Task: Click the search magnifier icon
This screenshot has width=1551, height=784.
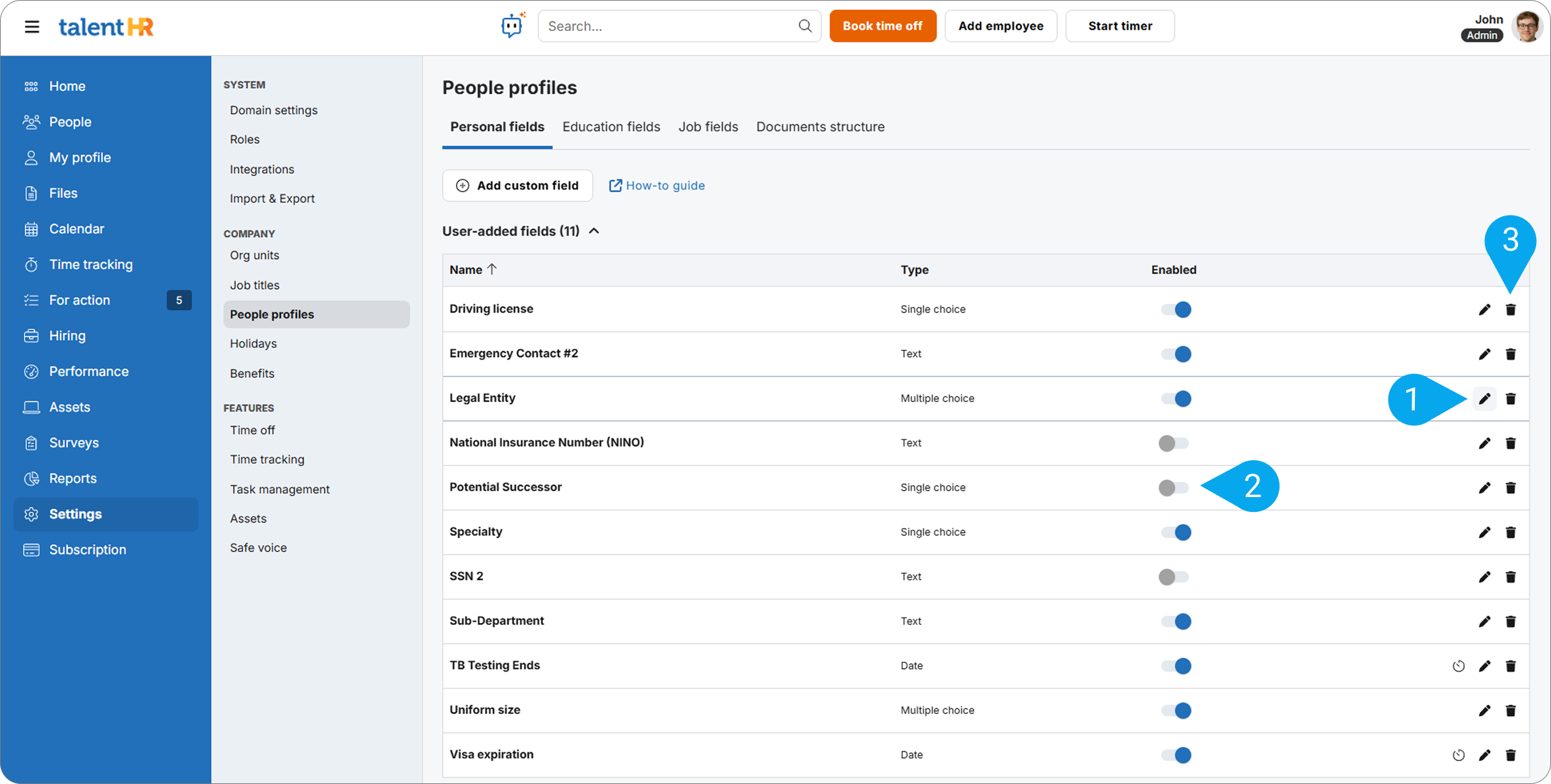Action: [804, 26]
